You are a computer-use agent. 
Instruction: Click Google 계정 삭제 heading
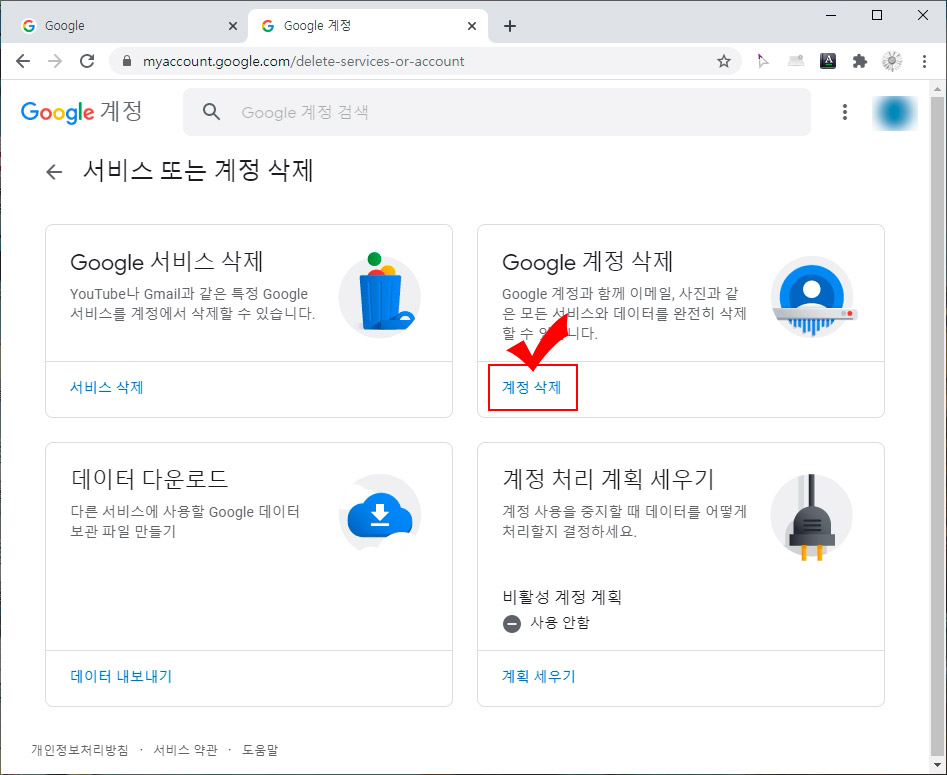[x=588, y=262]
